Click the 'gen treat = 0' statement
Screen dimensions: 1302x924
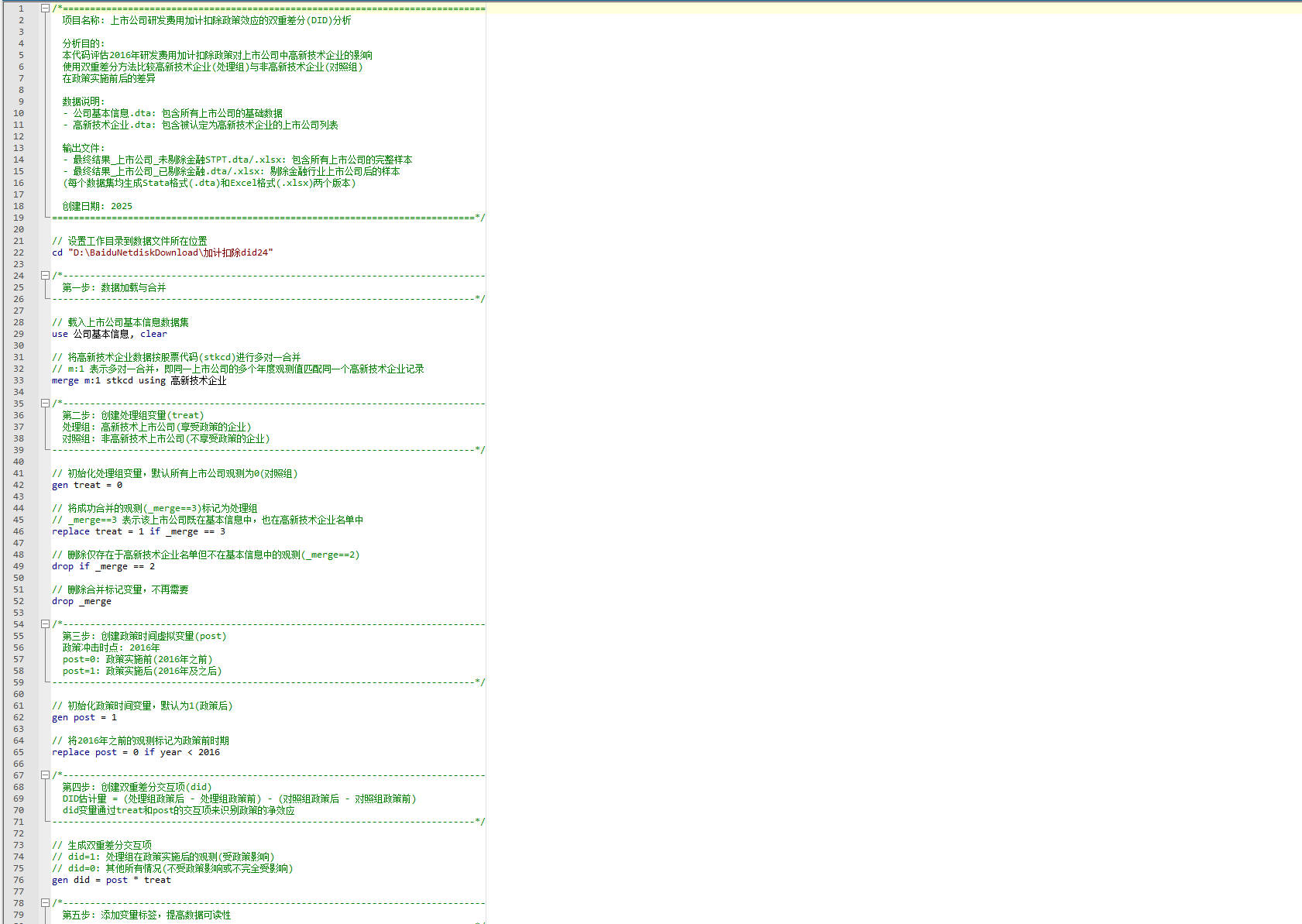coord(87,485)
